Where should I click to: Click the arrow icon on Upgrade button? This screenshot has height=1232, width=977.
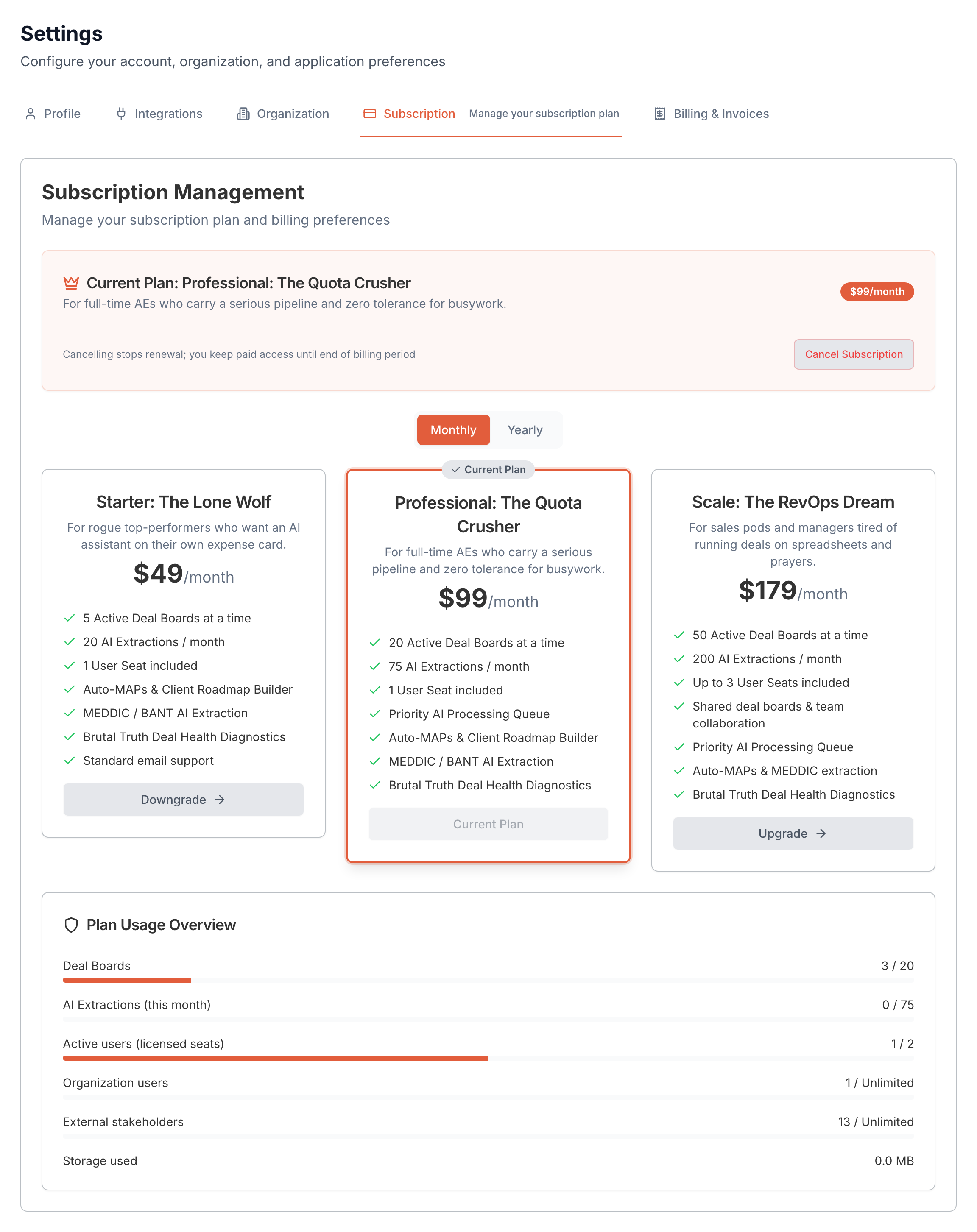tap(821, 834)
